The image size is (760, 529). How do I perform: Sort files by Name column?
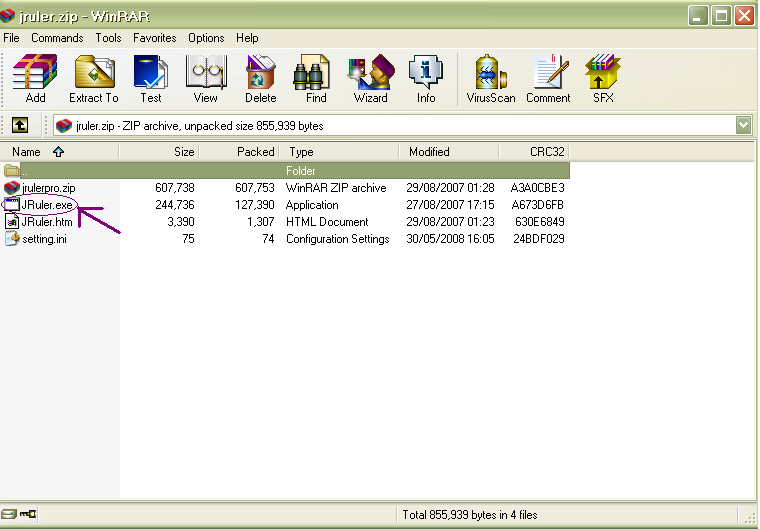[60, 152]
